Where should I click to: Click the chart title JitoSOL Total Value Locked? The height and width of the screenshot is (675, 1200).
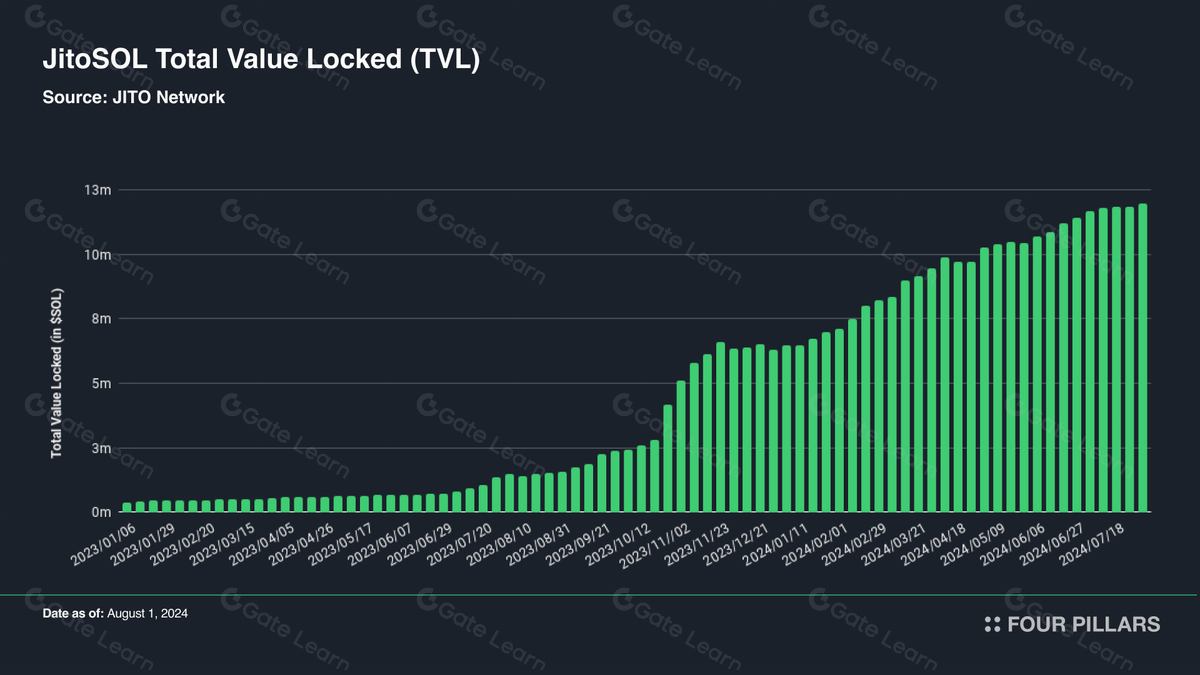pos(262,60)
